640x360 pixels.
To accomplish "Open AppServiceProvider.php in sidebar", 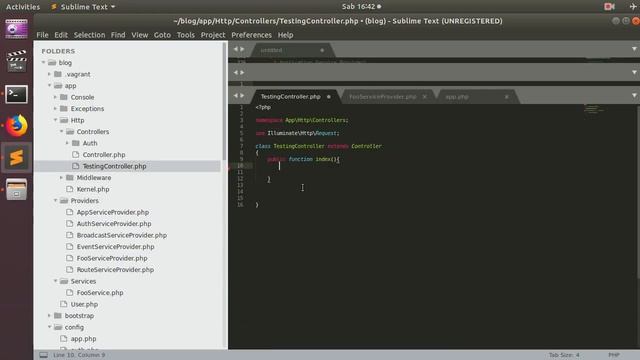I will (x=113, y=212).
